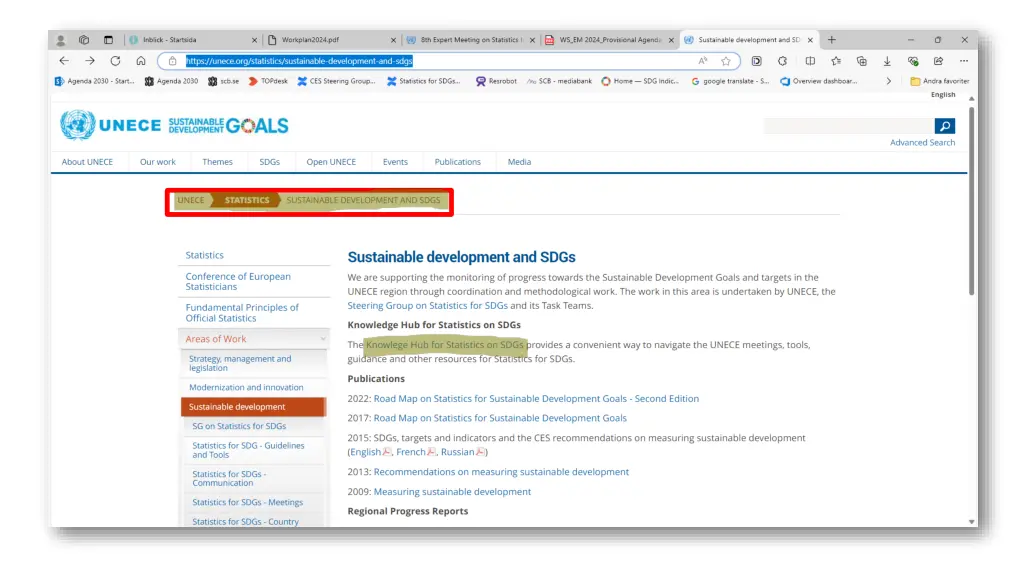1024x576 pixels.
Task: Open About UNECE menu
Action: coord(87,162)
